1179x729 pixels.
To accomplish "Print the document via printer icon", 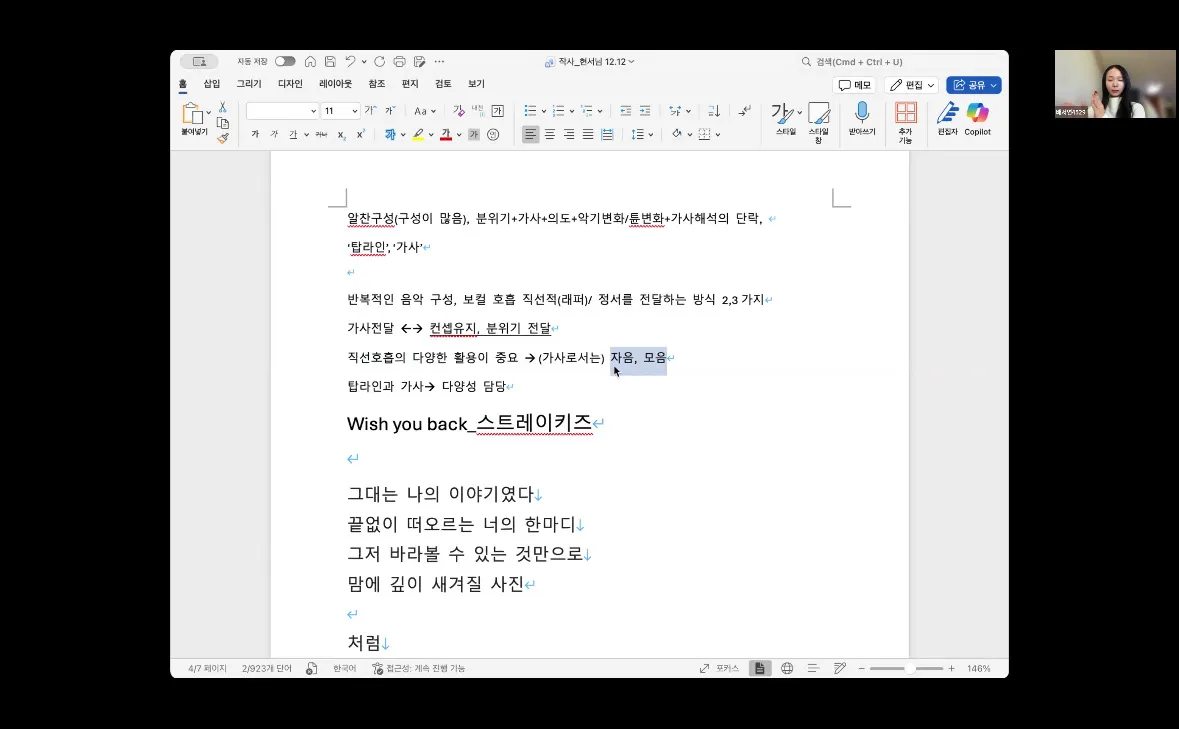I will tap(399, 62).
